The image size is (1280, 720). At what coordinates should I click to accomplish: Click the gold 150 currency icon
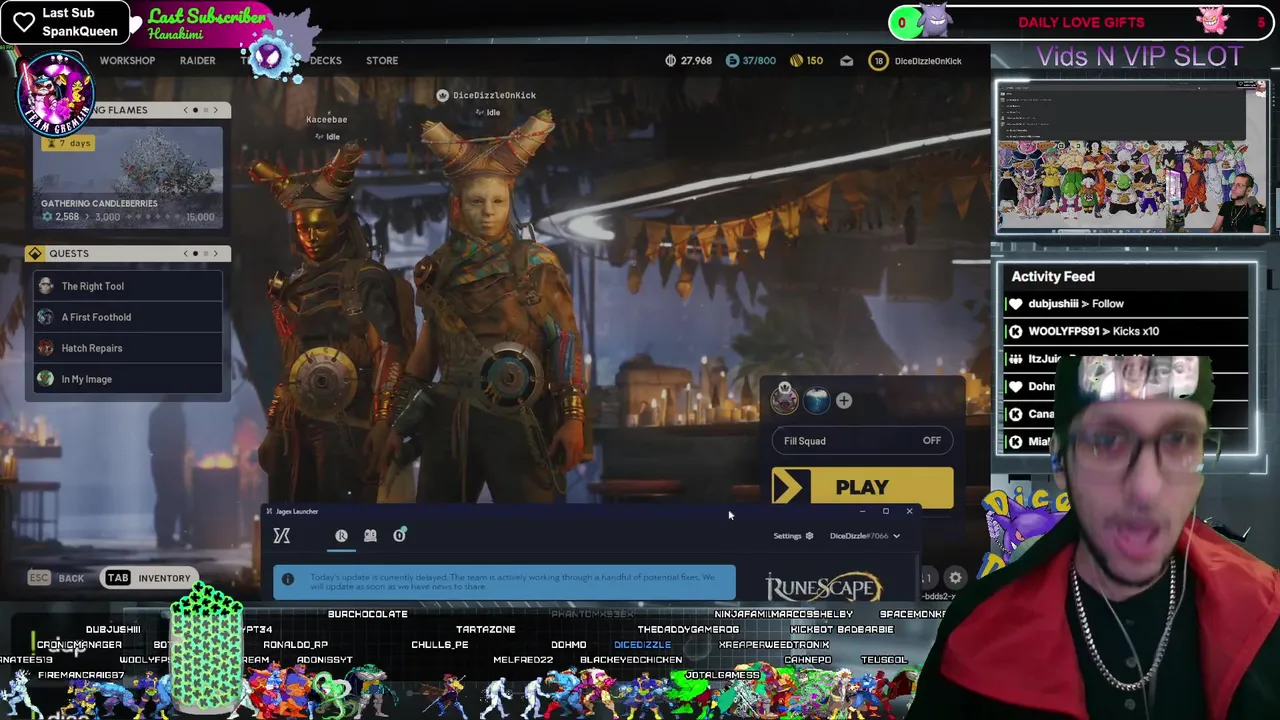(x=796, y=61)
